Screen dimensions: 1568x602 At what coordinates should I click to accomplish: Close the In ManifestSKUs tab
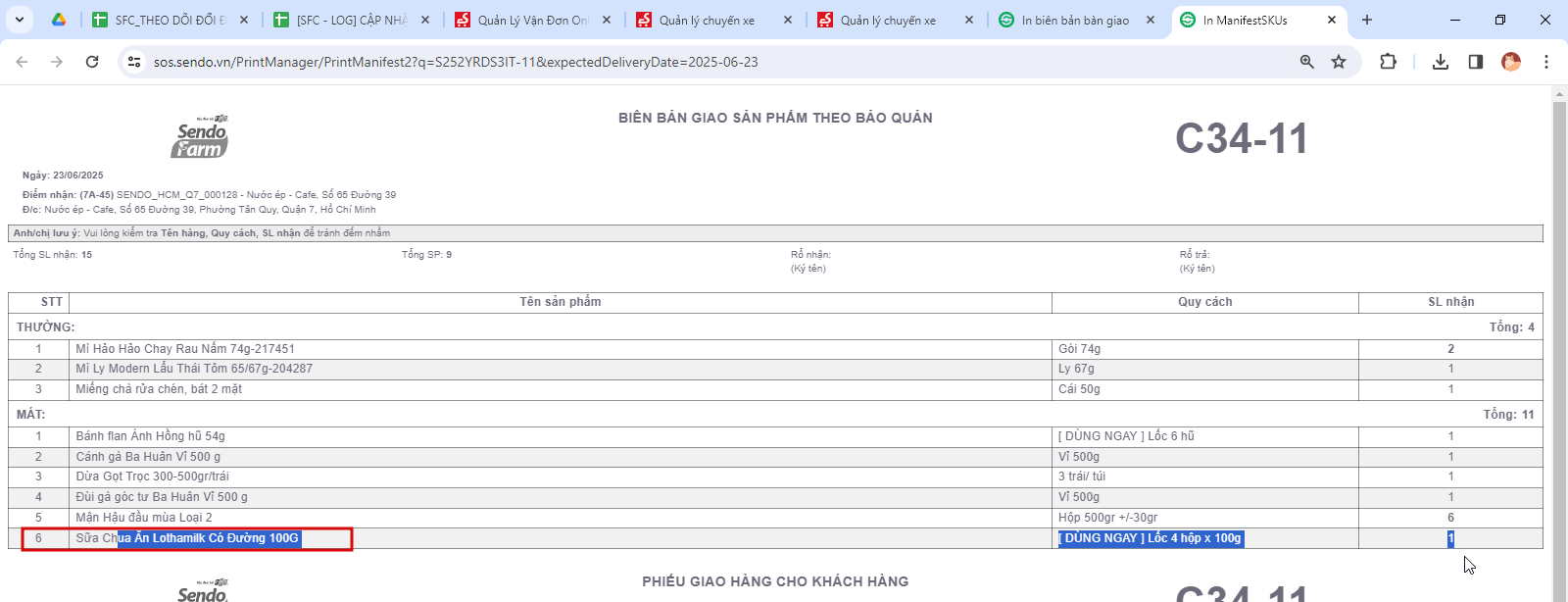[x=1332, y=20]
